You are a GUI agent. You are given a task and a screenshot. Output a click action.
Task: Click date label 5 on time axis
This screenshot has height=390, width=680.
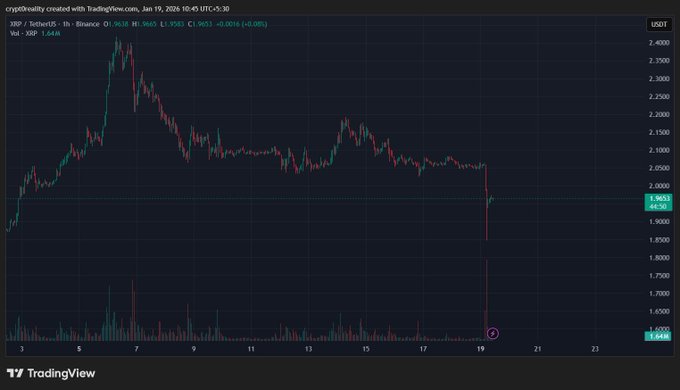coord(79,349)
